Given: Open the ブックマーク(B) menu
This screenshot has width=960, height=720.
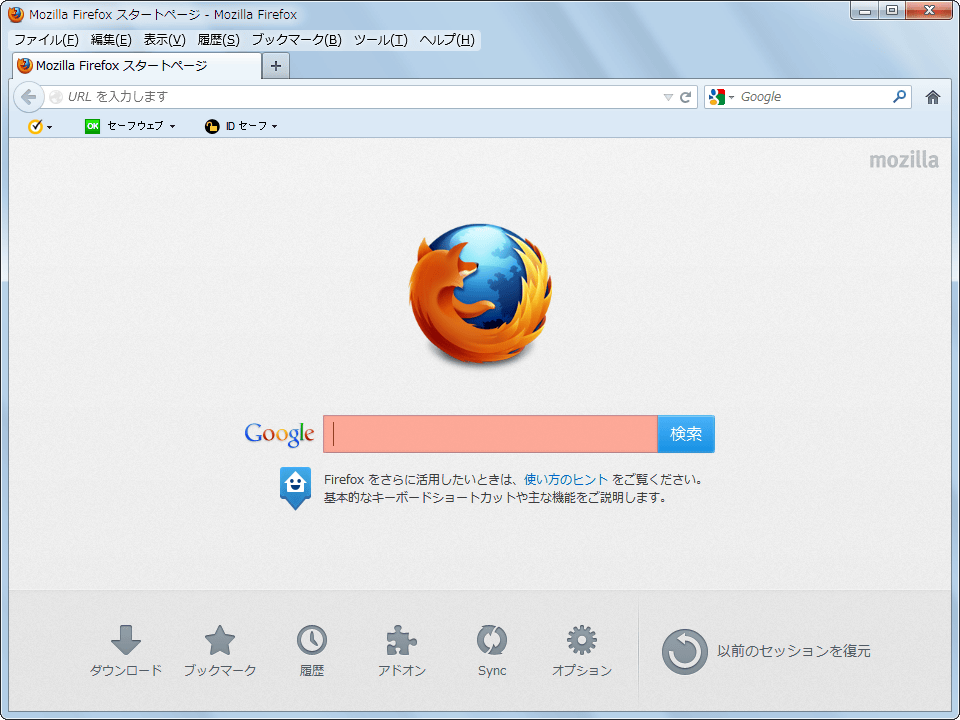Looking at the screenshot, I should tap(296, 40).
